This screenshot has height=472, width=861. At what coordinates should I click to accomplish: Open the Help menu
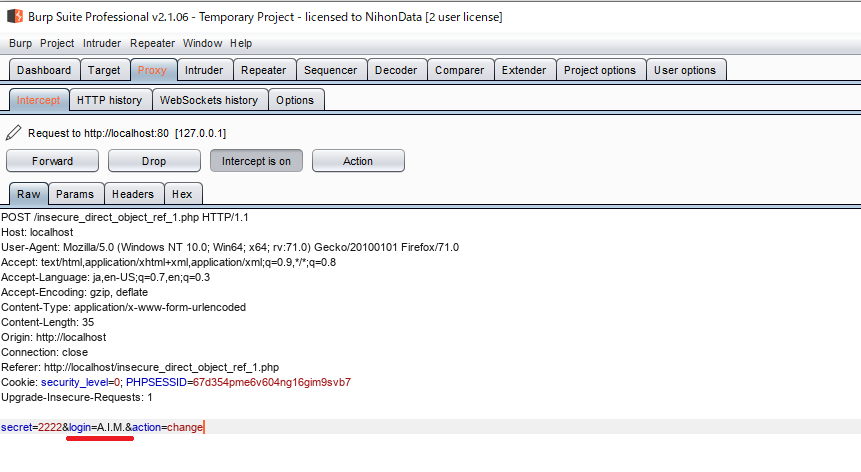[241, 43]
